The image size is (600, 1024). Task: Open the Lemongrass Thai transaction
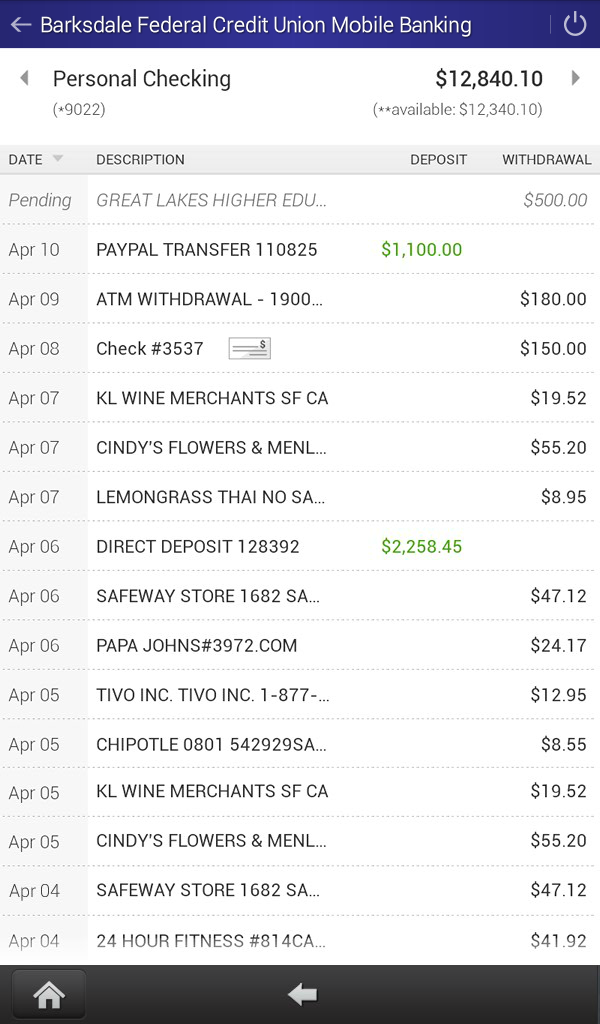pos(300,497)
